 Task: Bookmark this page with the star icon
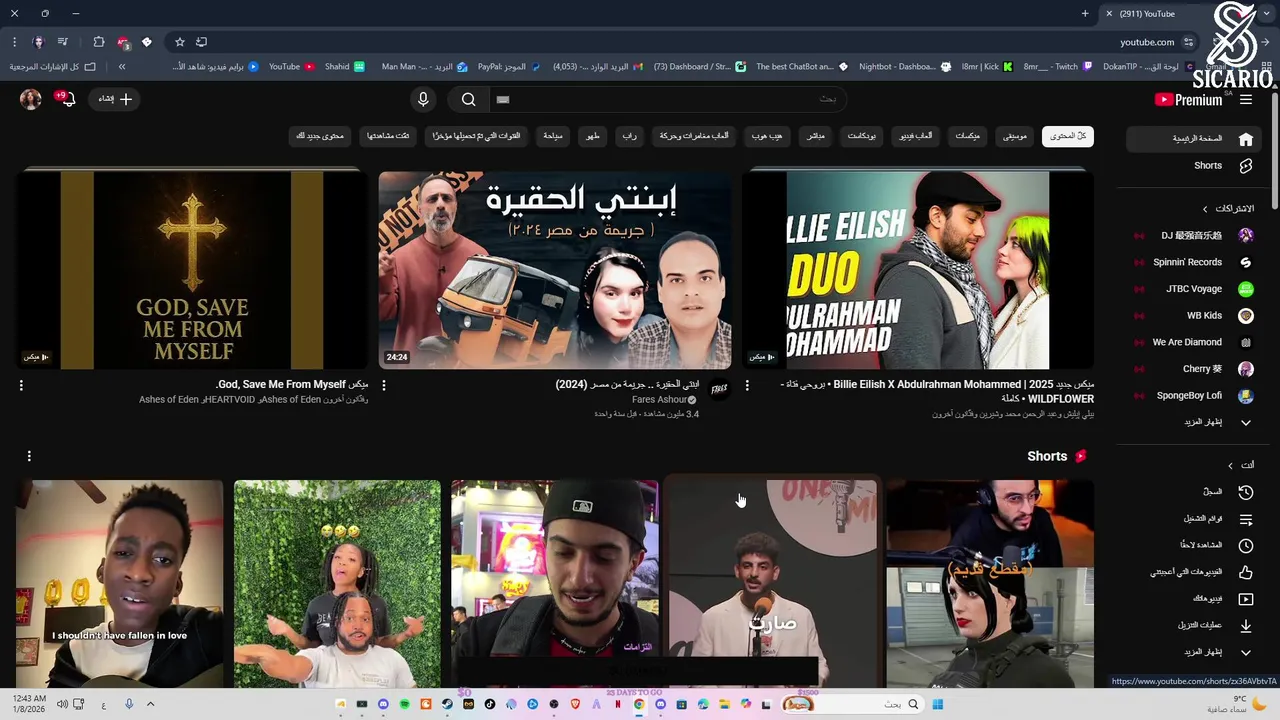pos(180,42)
